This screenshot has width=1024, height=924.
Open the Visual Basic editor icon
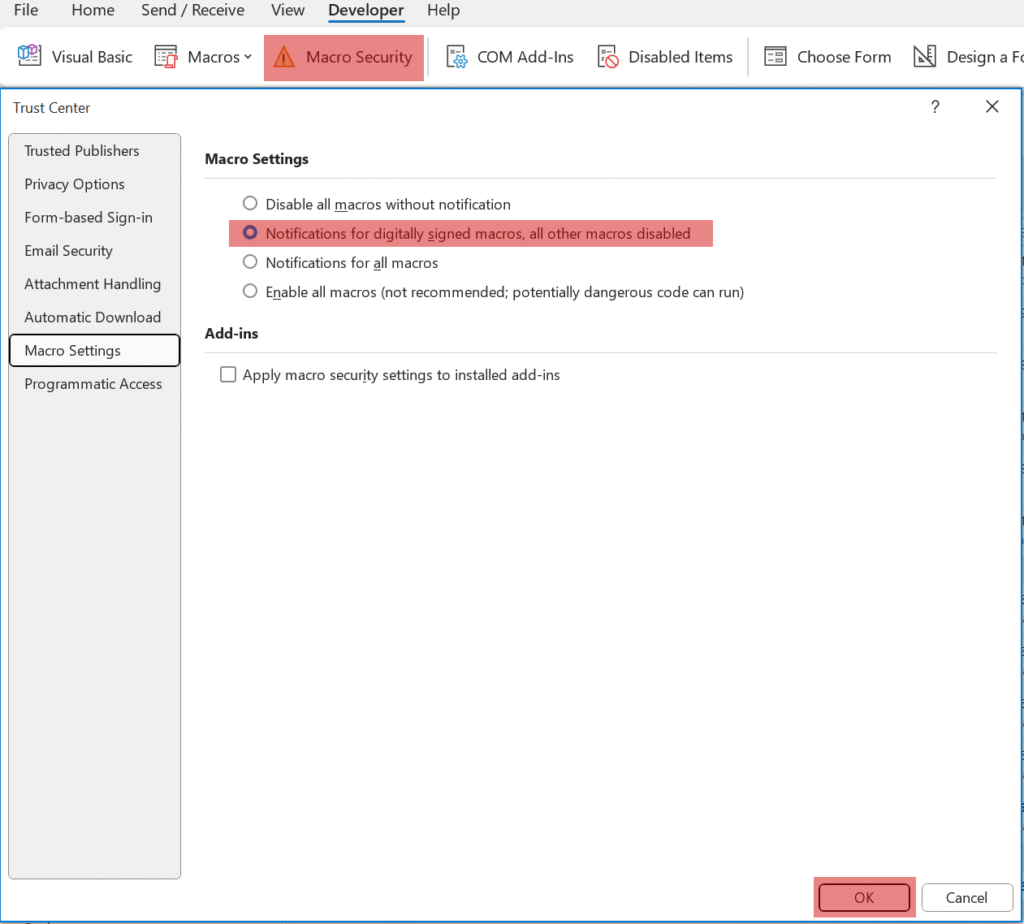point(30,57)
